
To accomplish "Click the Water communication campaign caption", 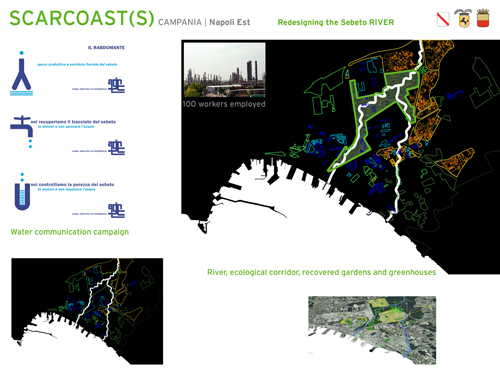I will 70,232.
